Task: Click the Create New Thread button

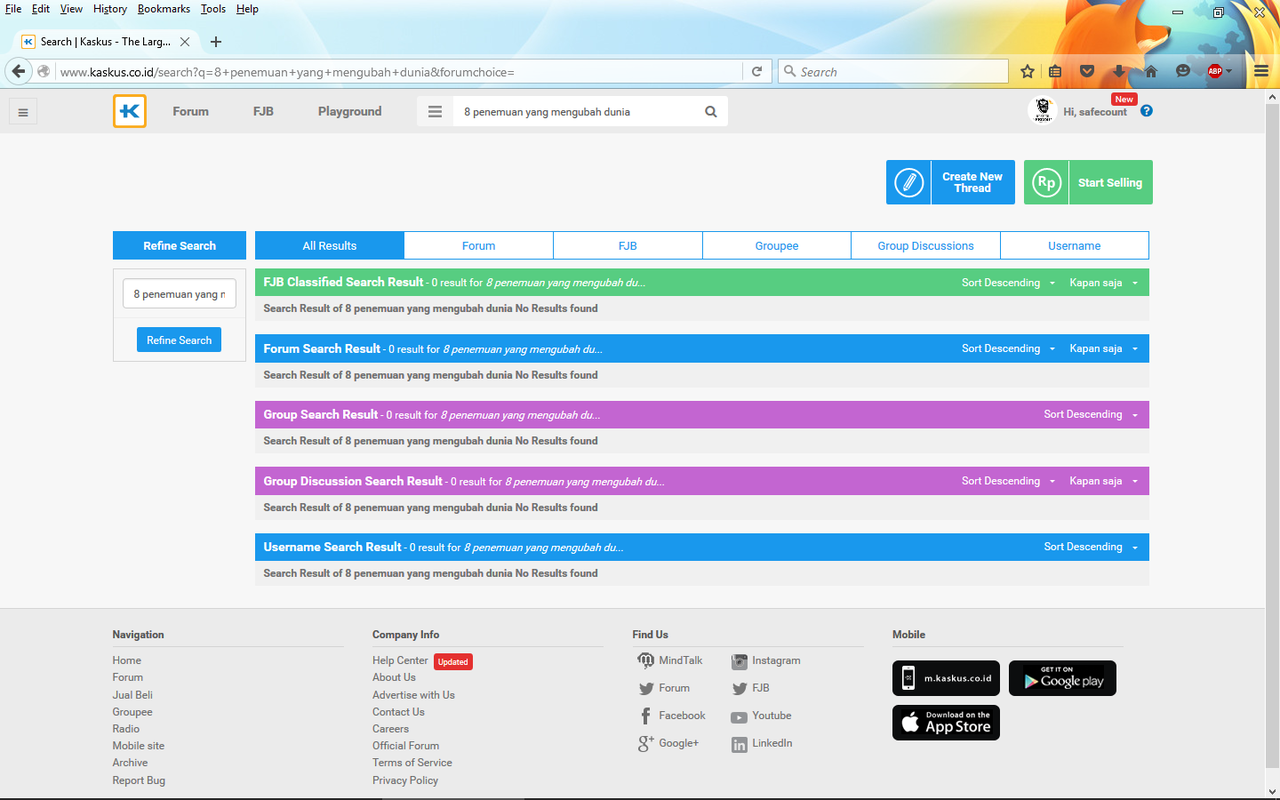Action: pos(951,182)
